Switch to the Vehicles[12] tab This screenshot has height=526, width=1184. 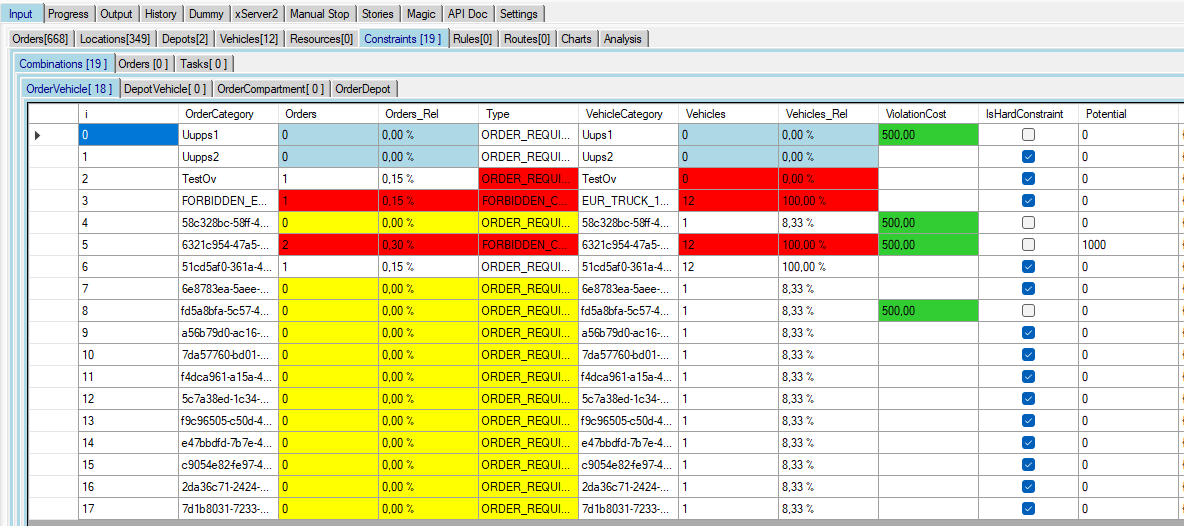(x=250, y=39)
